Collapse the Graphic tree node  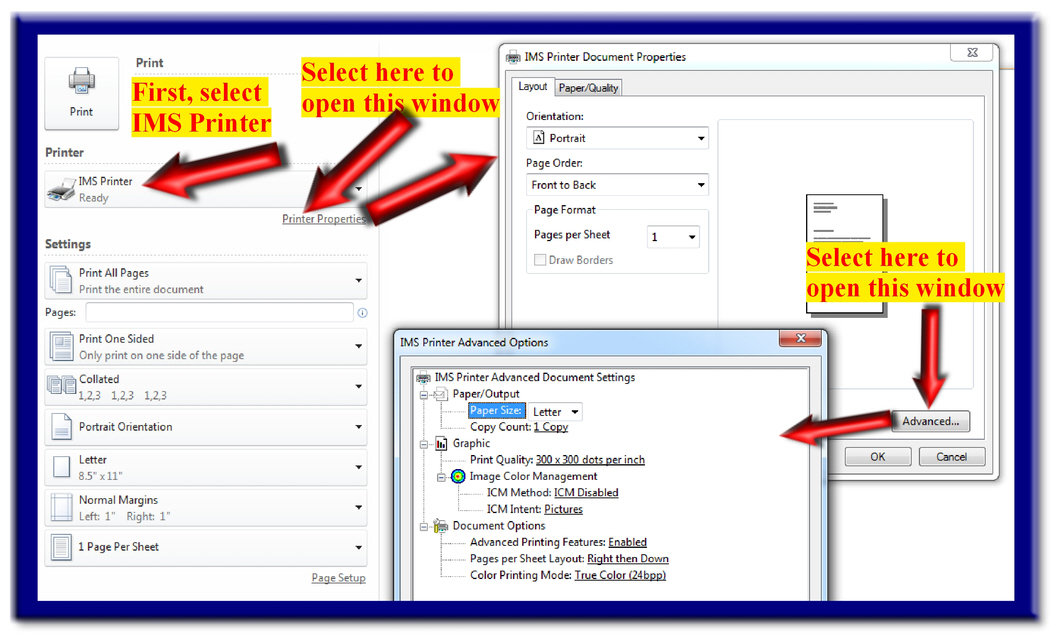tap(424, 444)
